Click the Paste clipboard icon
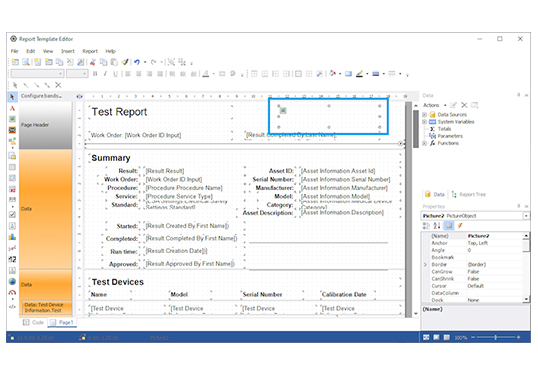This screenshot has width=538, height=374. (114, 62)
